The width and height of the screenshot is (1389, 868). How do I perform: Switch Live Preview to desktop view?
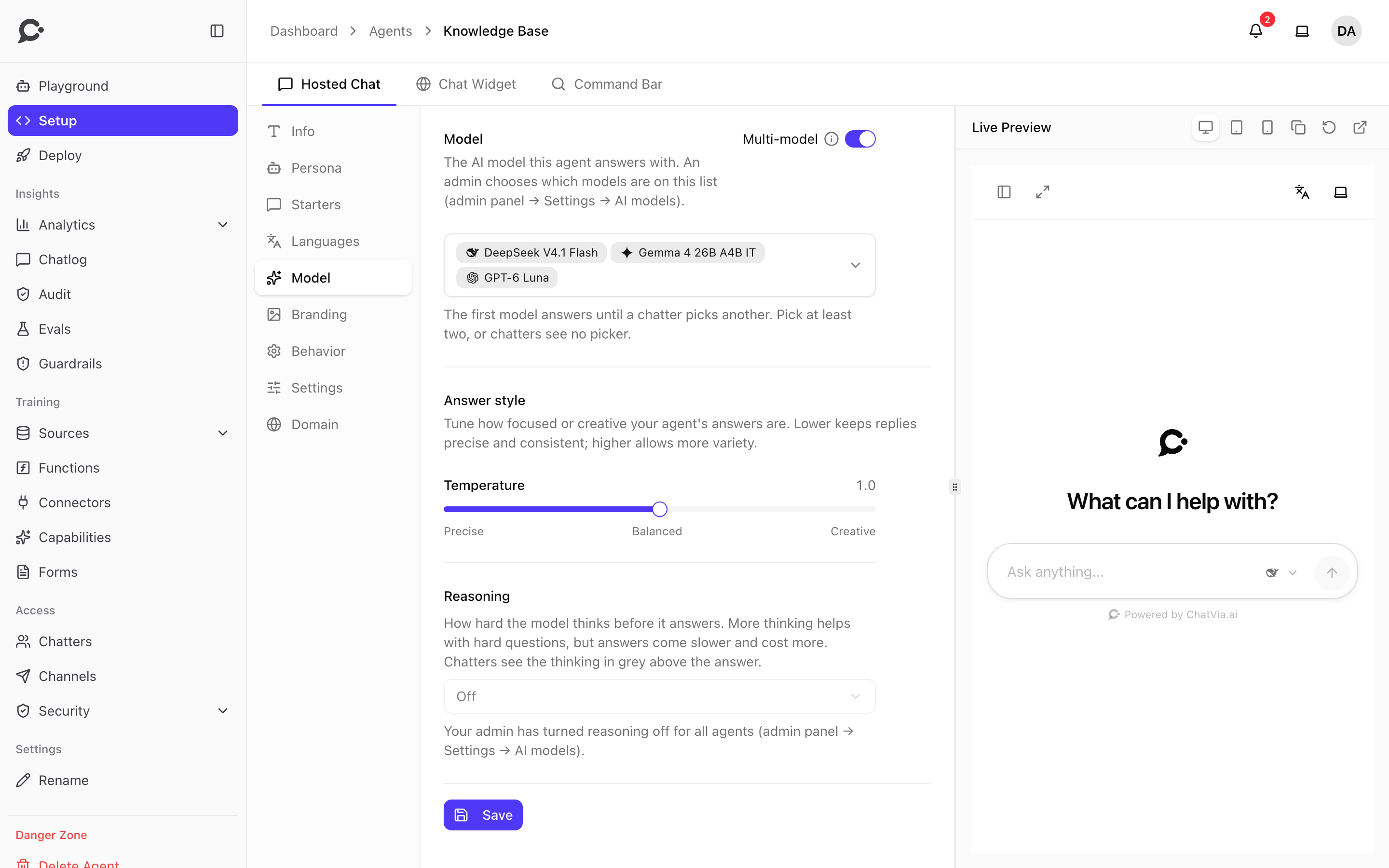coord(1205,127)
